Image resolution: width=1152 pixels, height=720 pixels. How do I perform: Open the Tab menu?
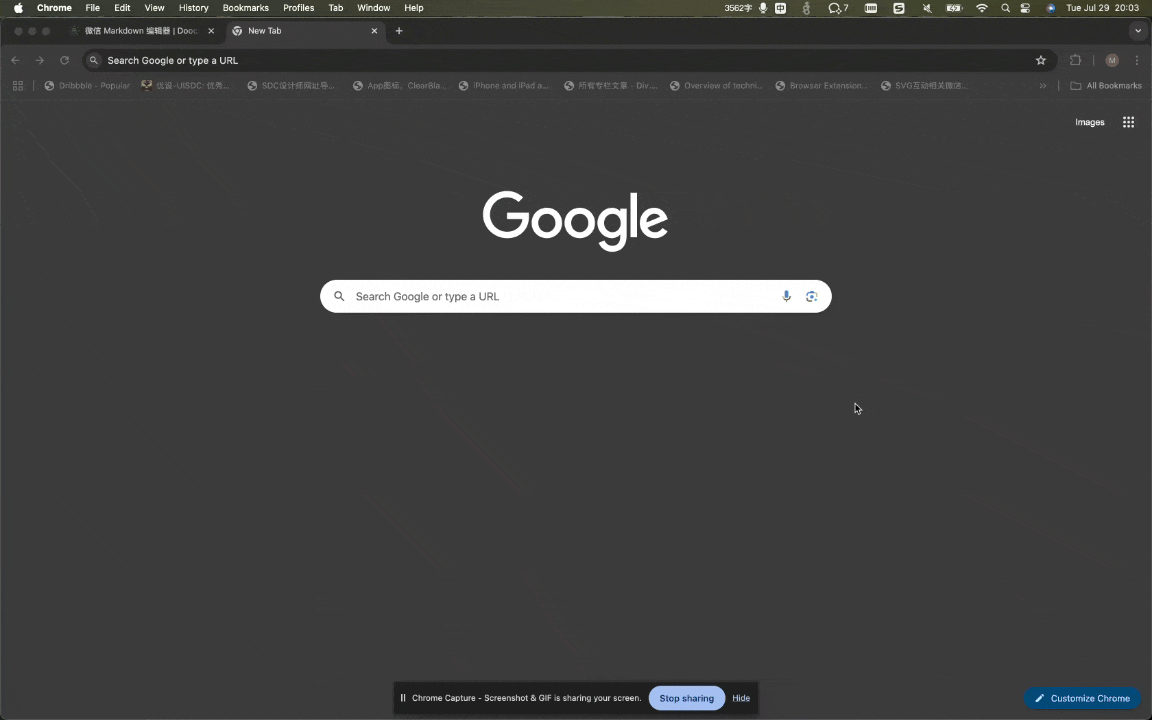click(336, 7)
